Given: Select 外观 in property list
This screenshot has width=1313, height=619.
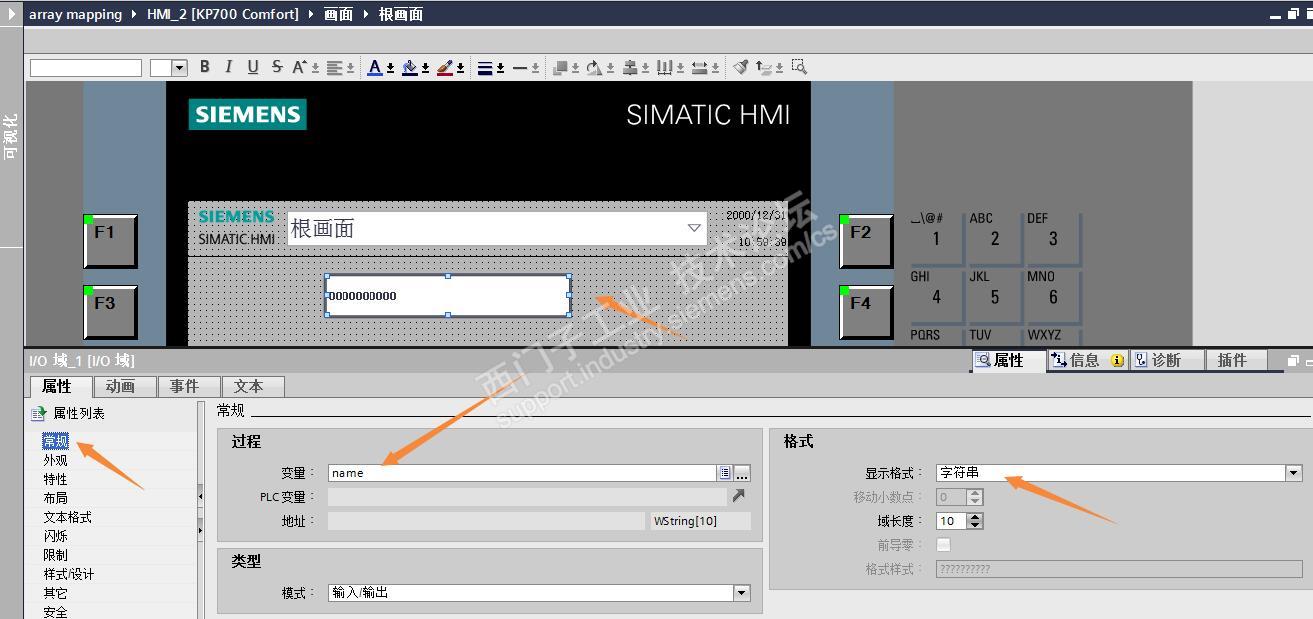Looking at the screenshot, I should pyautogui.click(x=55, y=460).
